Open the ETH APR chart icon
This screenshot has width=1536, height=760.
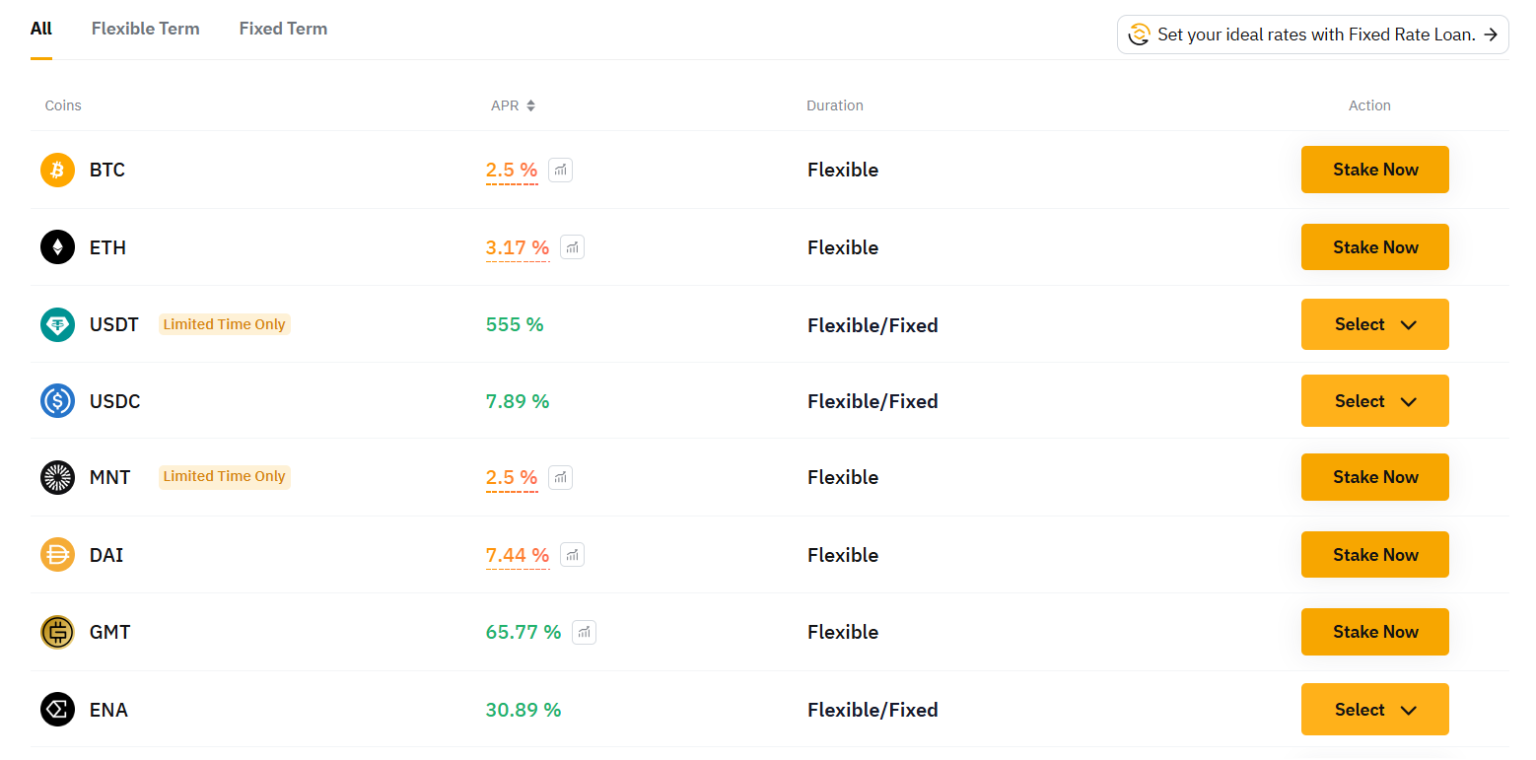[x=572, y=247]
